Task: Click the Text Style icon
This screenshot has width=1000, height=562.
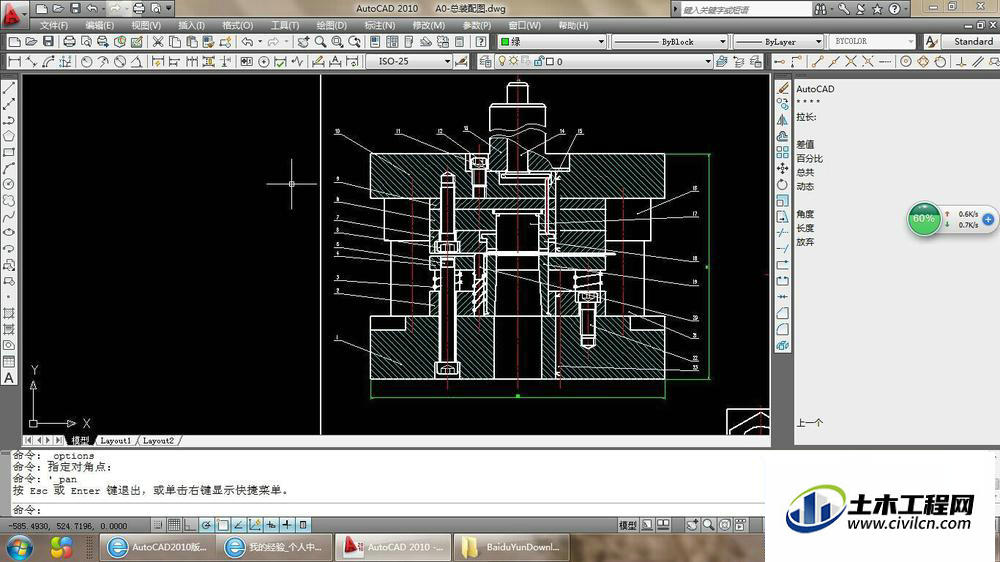Action: tap(930, 41)
